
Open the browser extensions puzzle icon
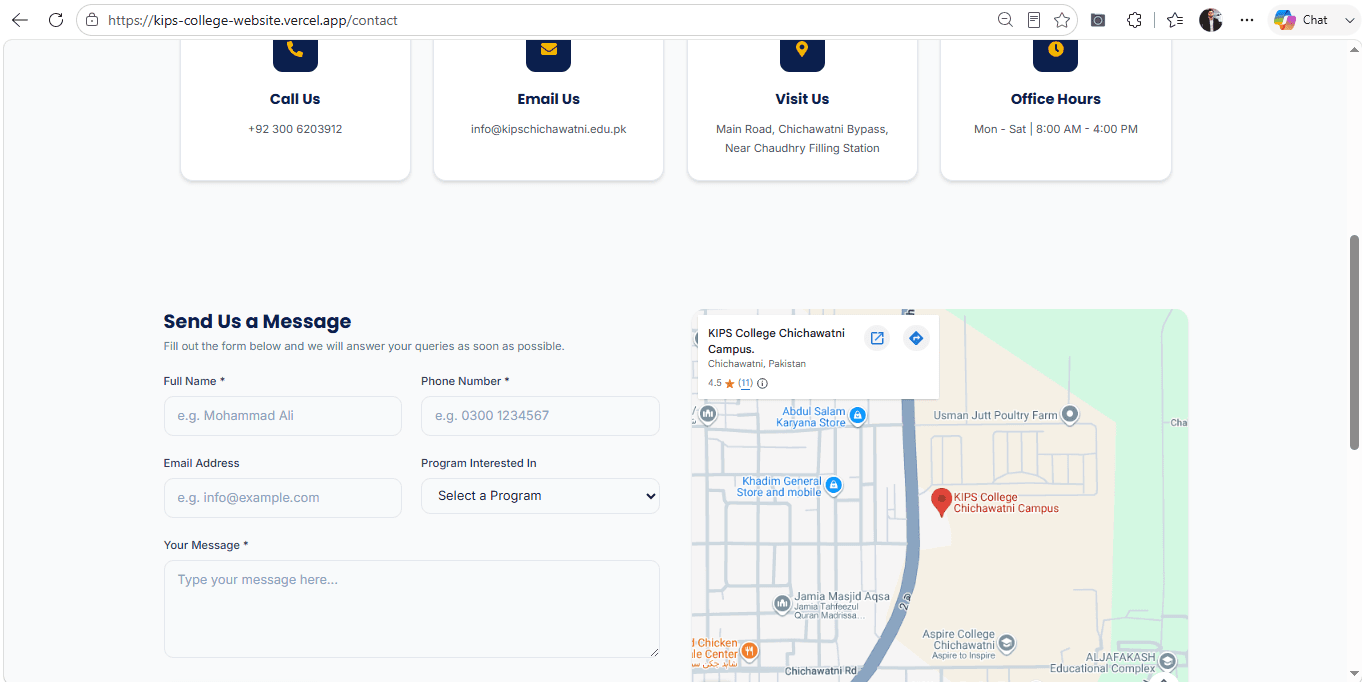pyautogui.click(x=1134, y=20)
